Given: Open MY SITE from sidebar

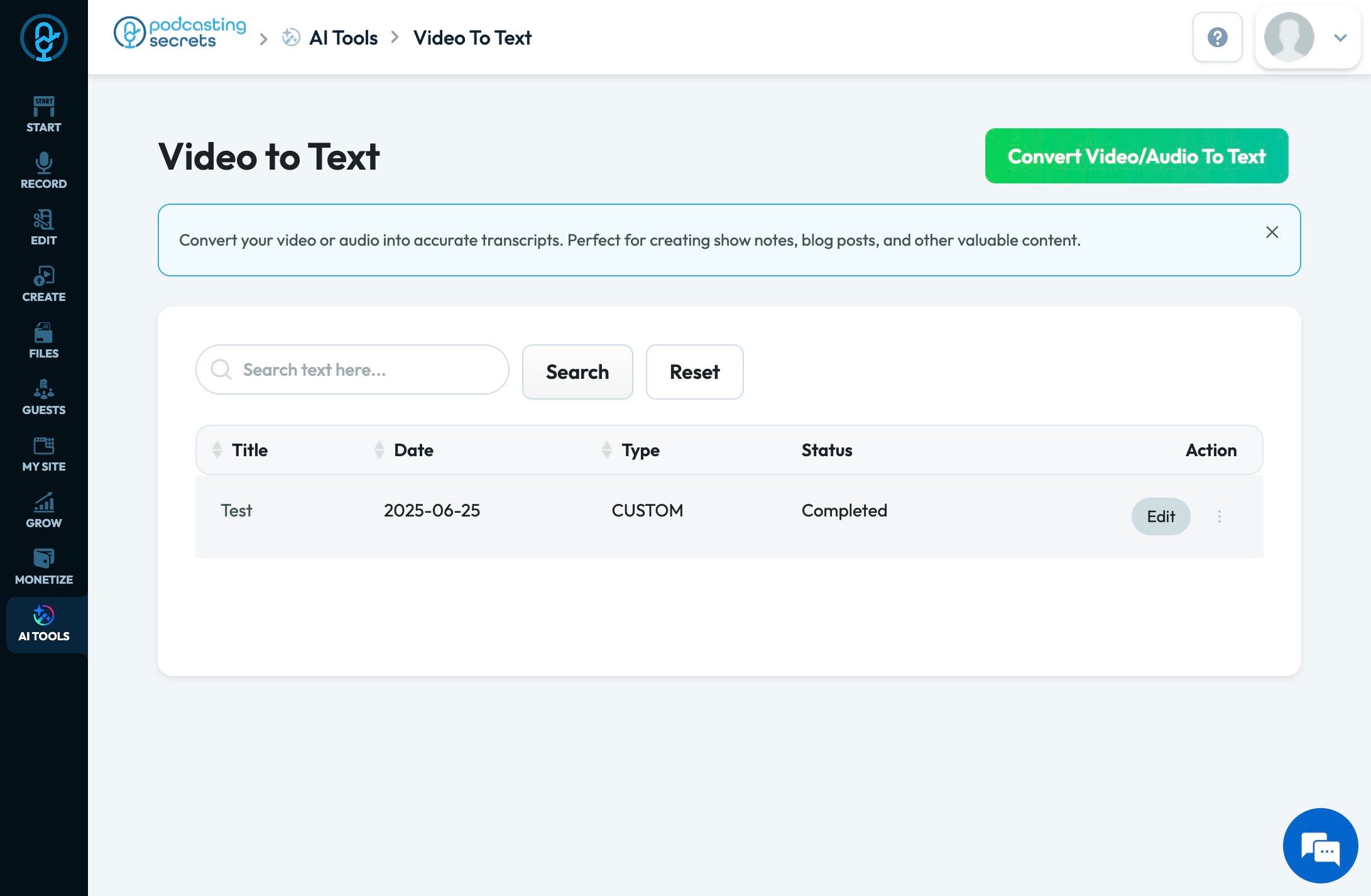Looking at the screenshot, I should 43,453.
